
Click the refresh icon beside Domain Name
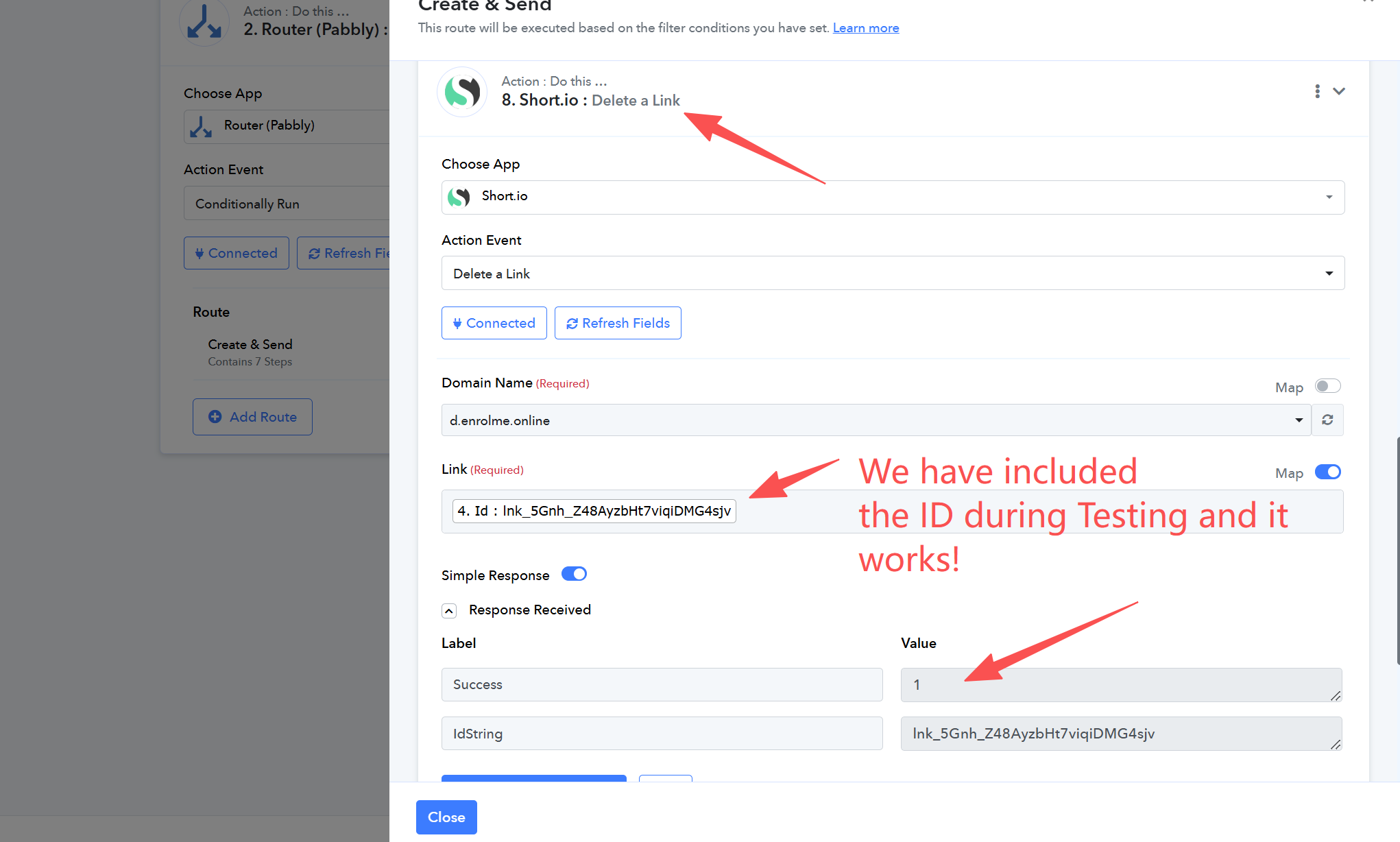pos(1327,420)
